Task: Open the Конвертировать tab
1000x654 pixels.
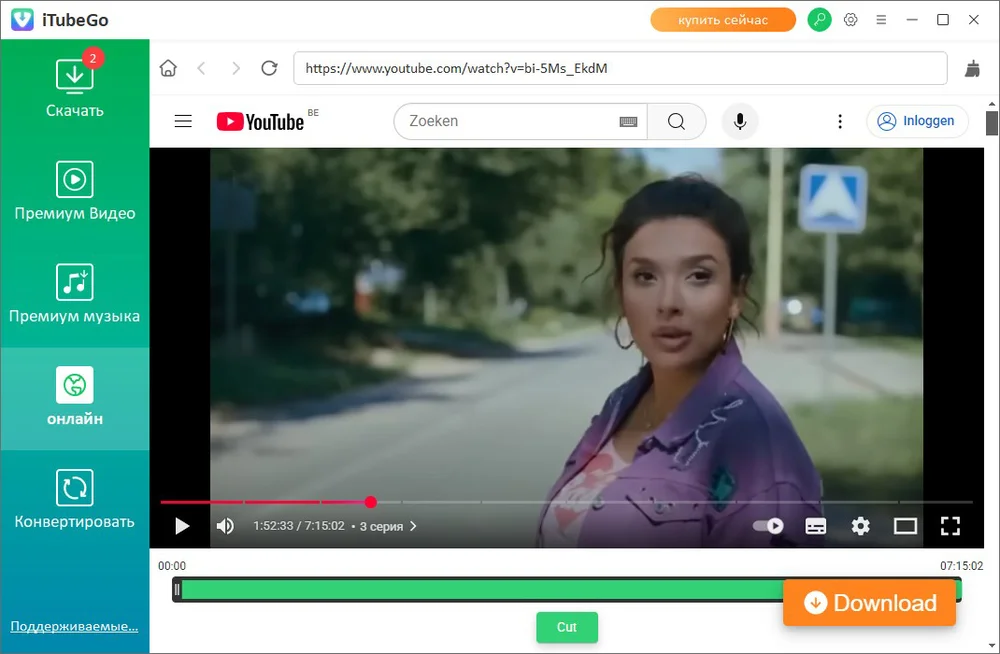Action: pos(75,500)
